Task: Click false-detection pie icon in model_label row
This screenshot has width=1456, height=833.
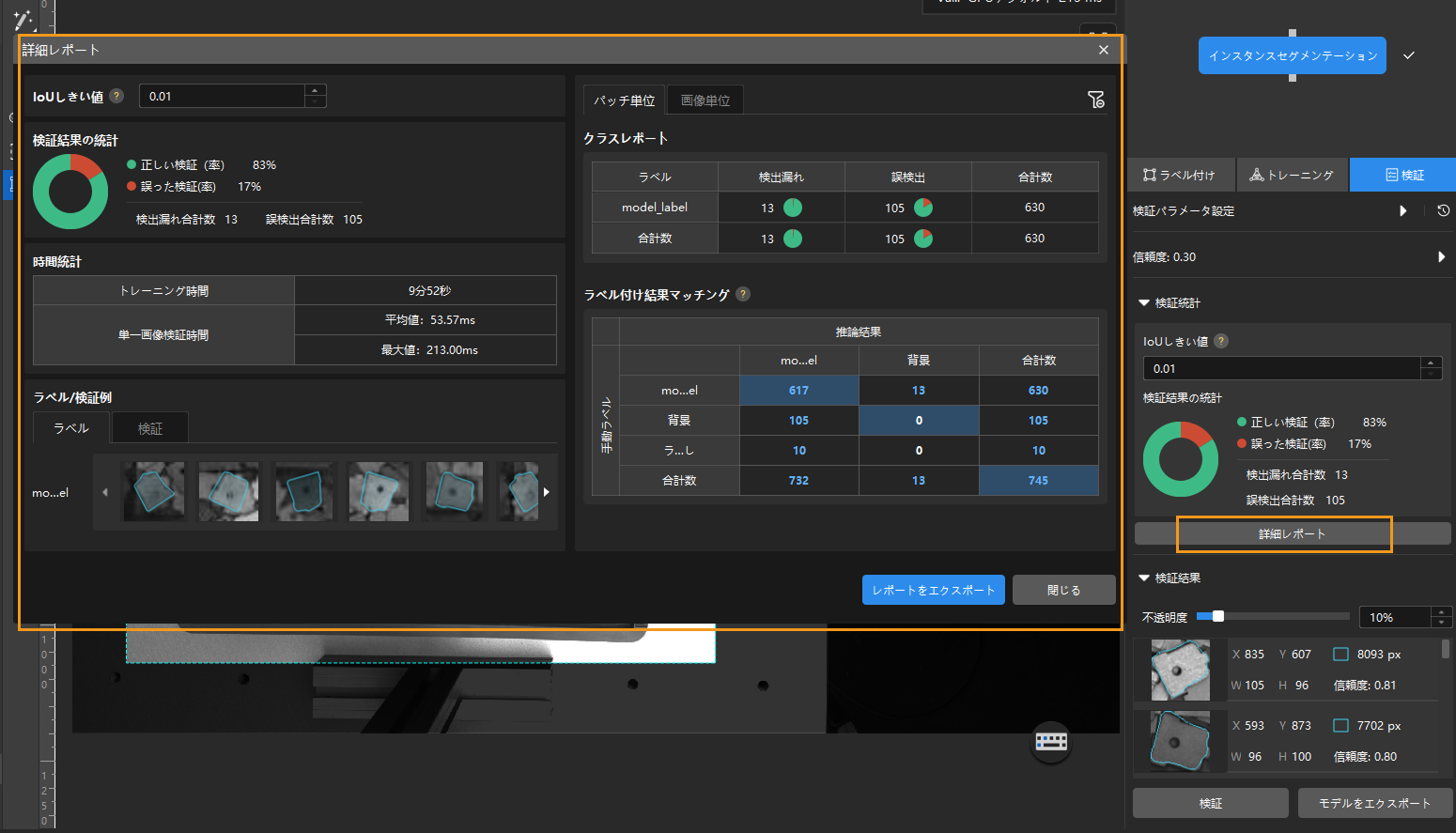Action: click(x=923, y=208)
